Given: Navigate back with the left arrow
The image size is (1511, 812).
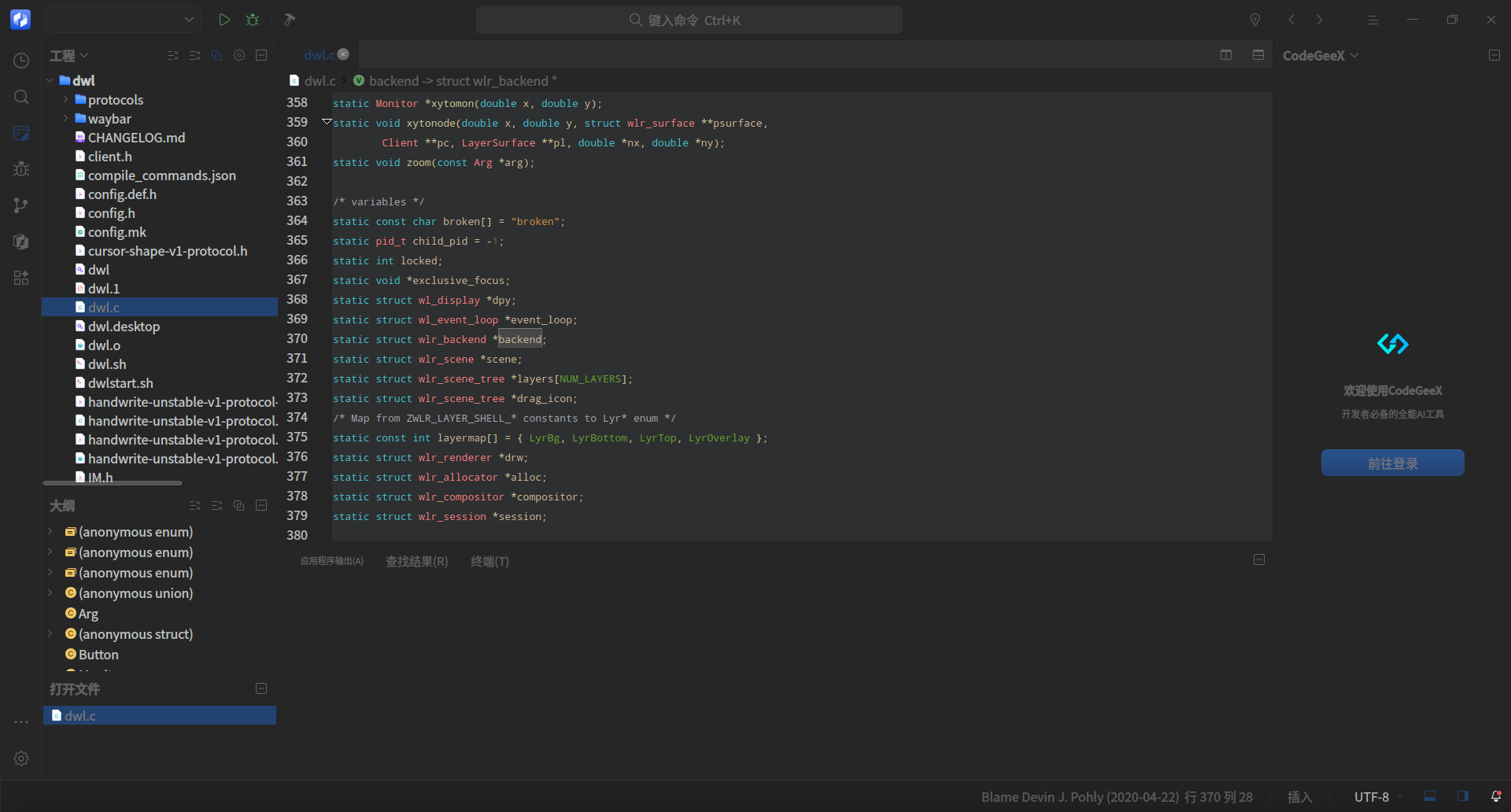Looking at the screenshot, I should click(x=1291, y=20).
